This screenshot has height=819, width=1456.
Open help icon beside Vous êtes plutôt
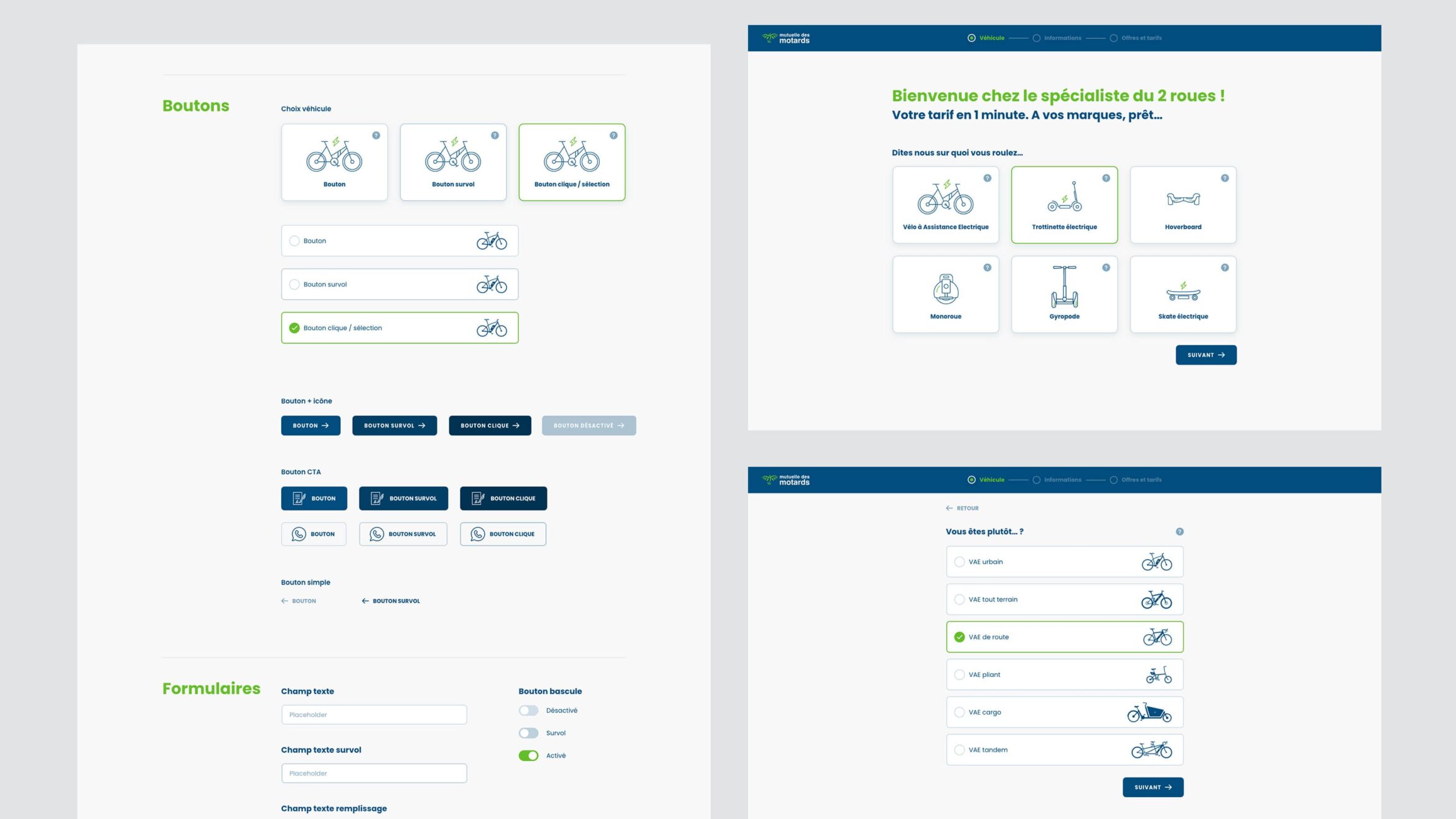pyautogui.click(x=1179, y=531)
